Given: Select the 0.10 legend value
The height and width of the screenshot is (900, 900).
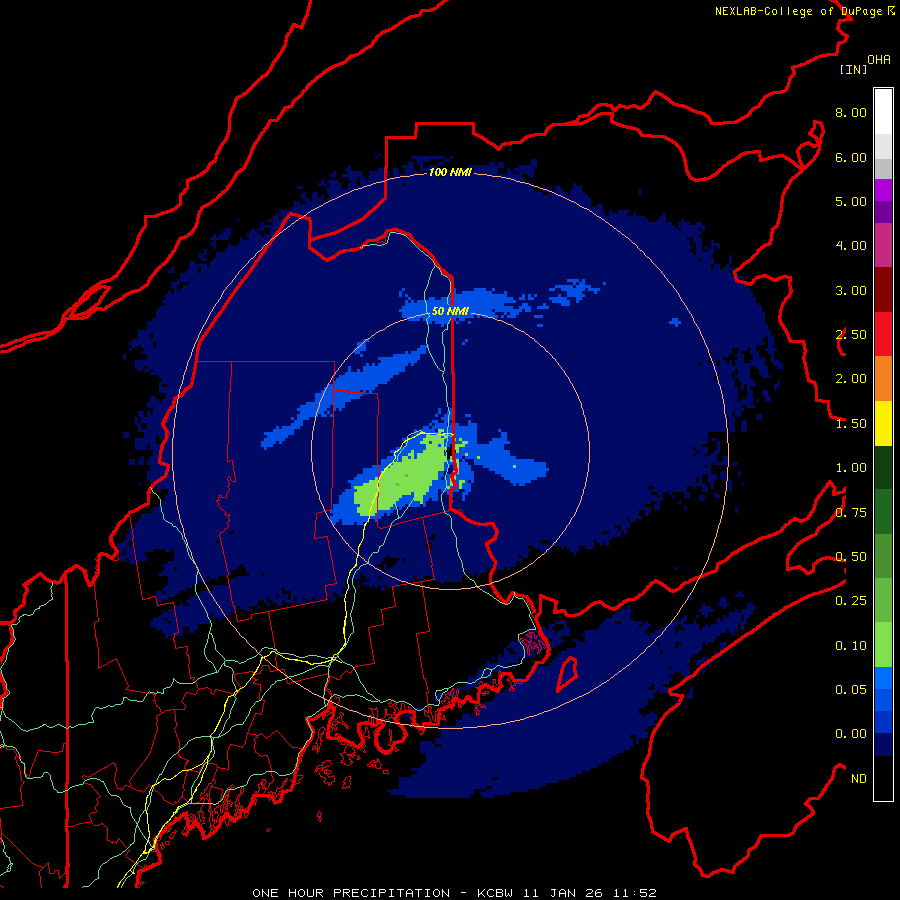Looking at the screenshot, I should click(x=851, y=646).
